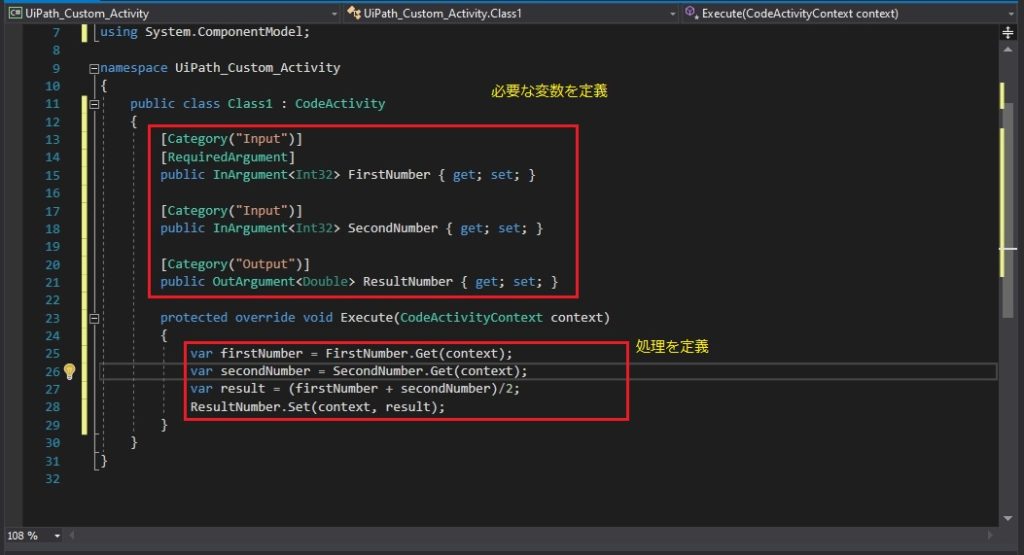Click the firstNumber variable on line 25

click(x=261, y=353)
